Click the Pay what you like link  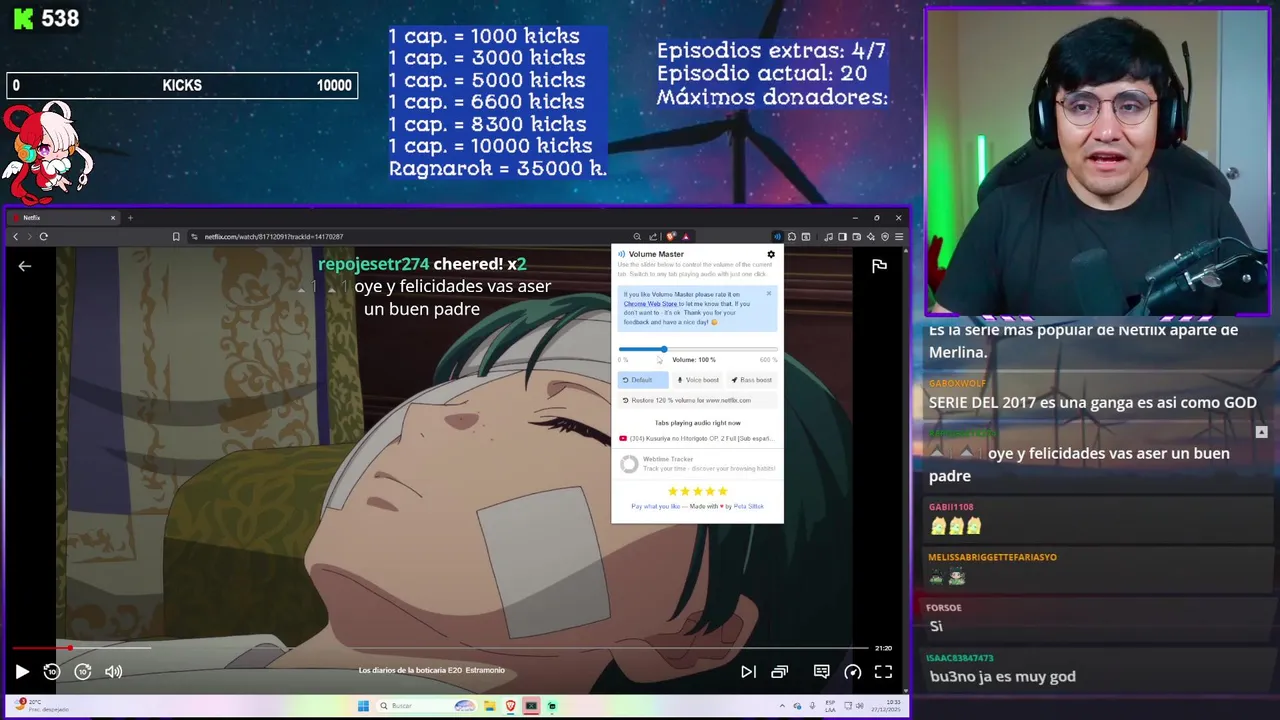coord(655,506)
